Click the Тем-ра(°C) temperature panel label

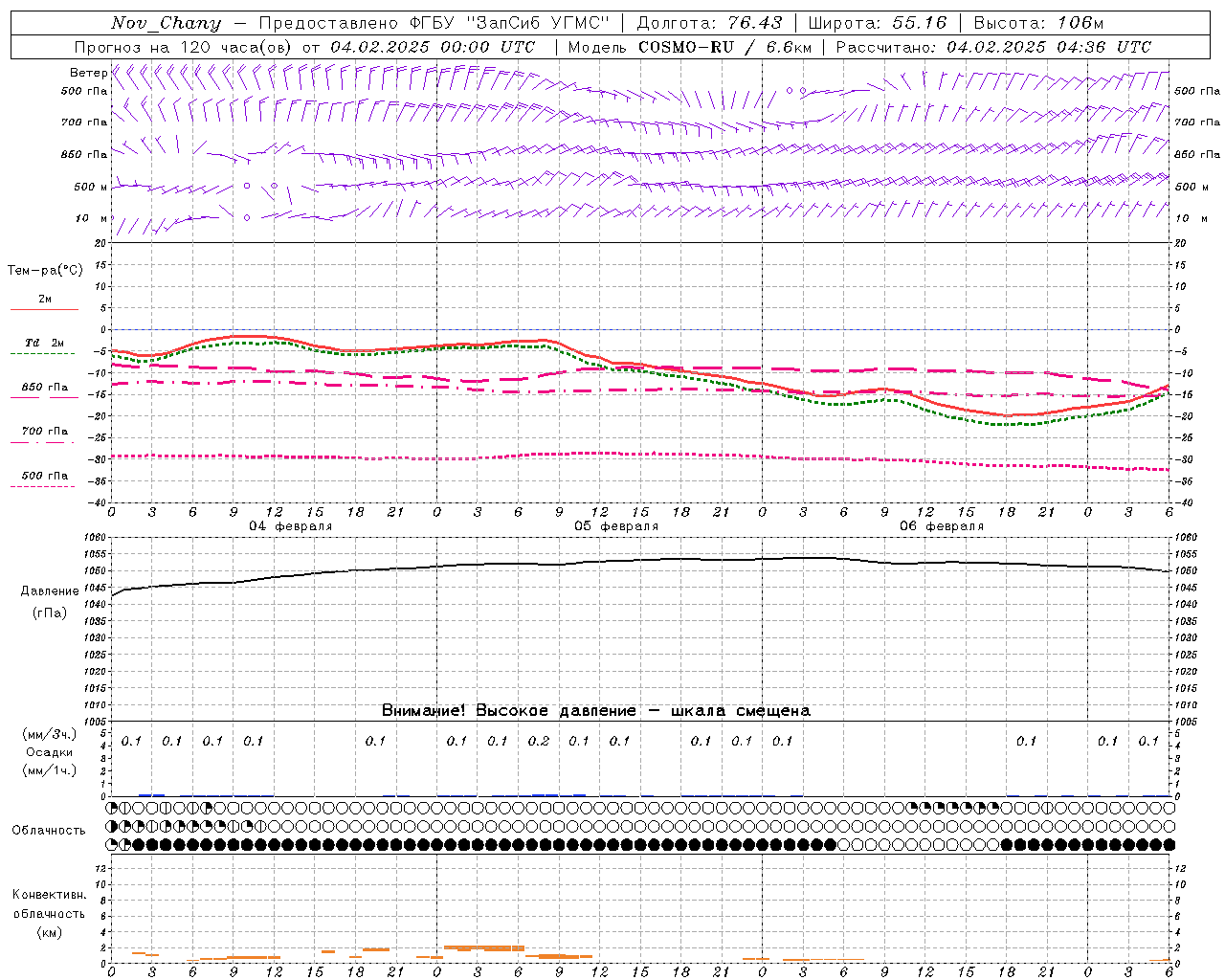pyautogui.click(x=45, y=271)
